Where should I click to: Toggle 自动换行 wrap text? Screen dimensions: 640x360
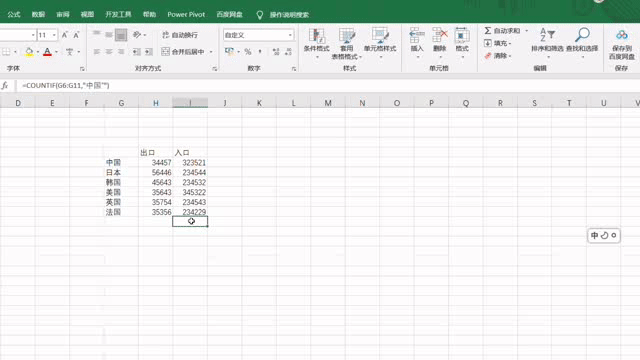(180, 35)
